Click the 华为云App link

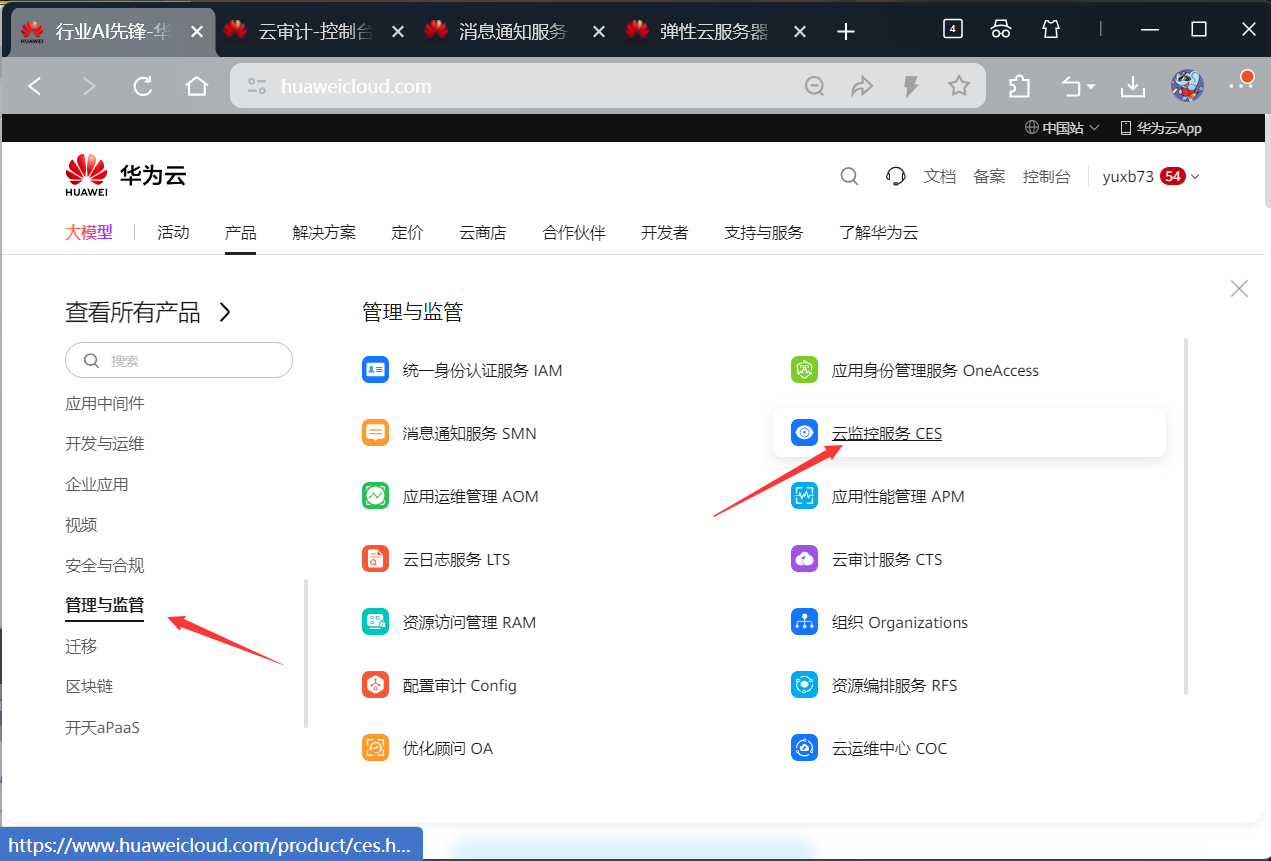pyautogui.click(x=1161, y=128)
